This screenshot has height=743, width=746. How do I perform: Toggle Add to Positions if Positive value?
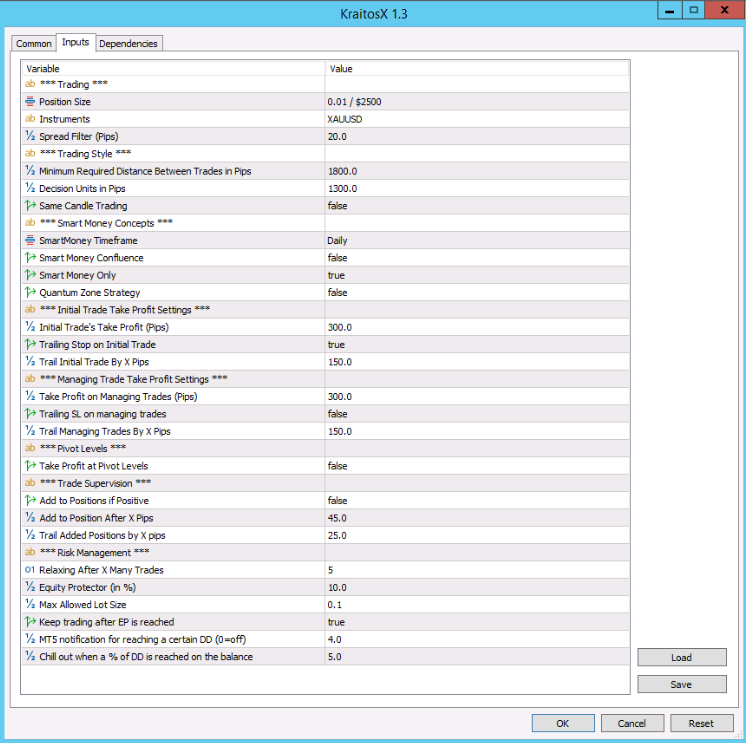pos(477,500)
